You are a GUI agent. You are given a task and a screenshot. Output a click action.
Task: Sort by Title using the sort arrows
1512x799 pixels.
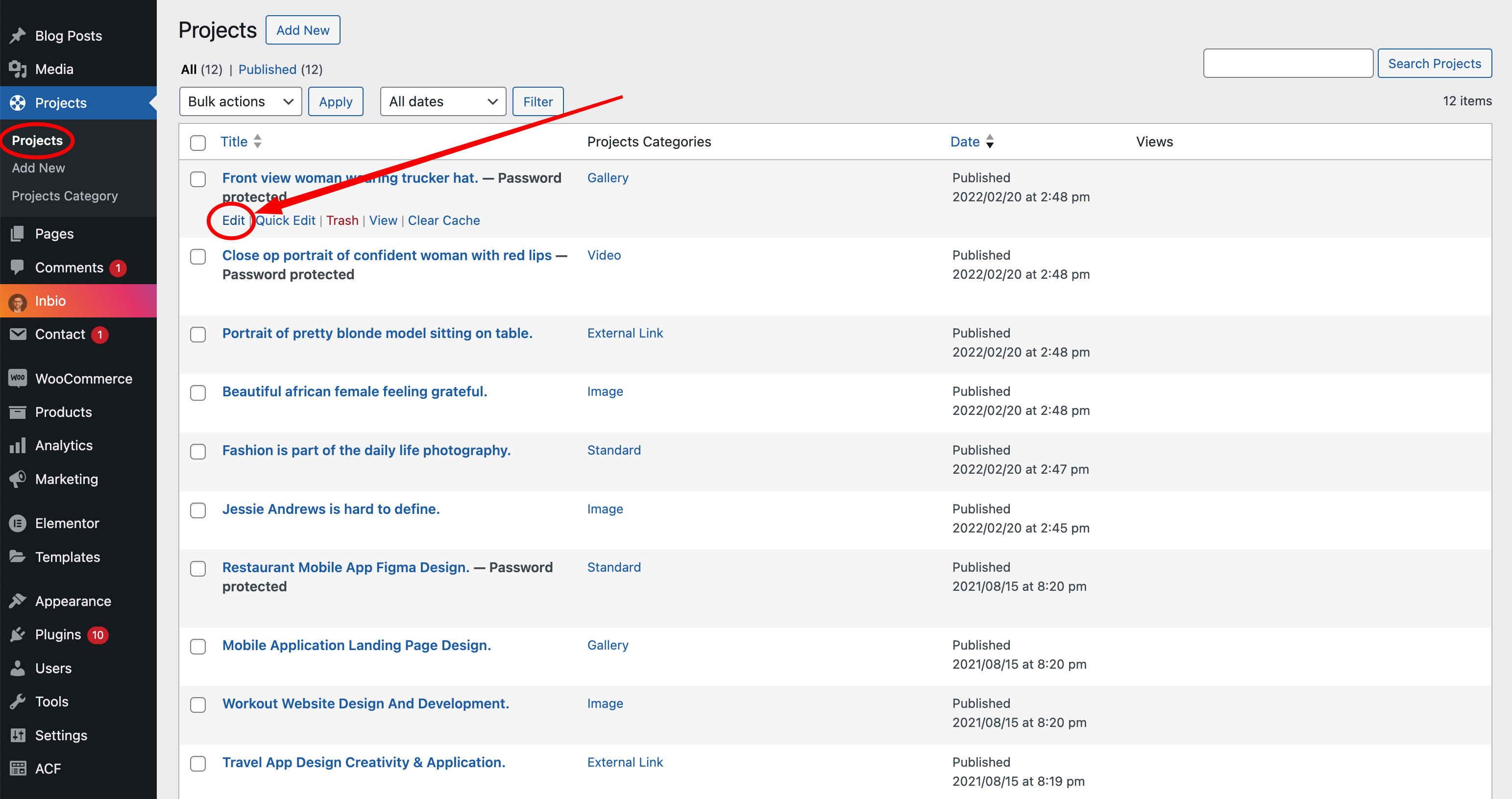257,142
